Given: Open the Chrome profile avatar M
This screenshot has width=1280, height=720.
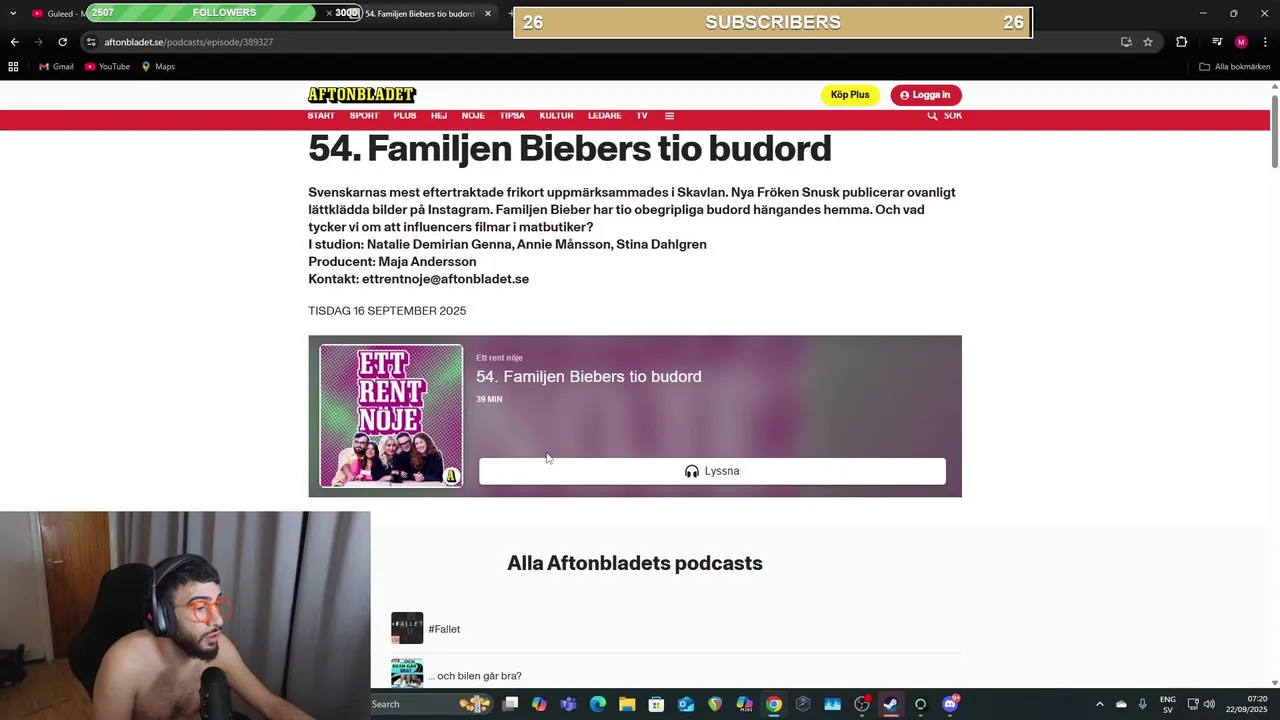Looking at the screenshot, I should tap(1241, 42).
